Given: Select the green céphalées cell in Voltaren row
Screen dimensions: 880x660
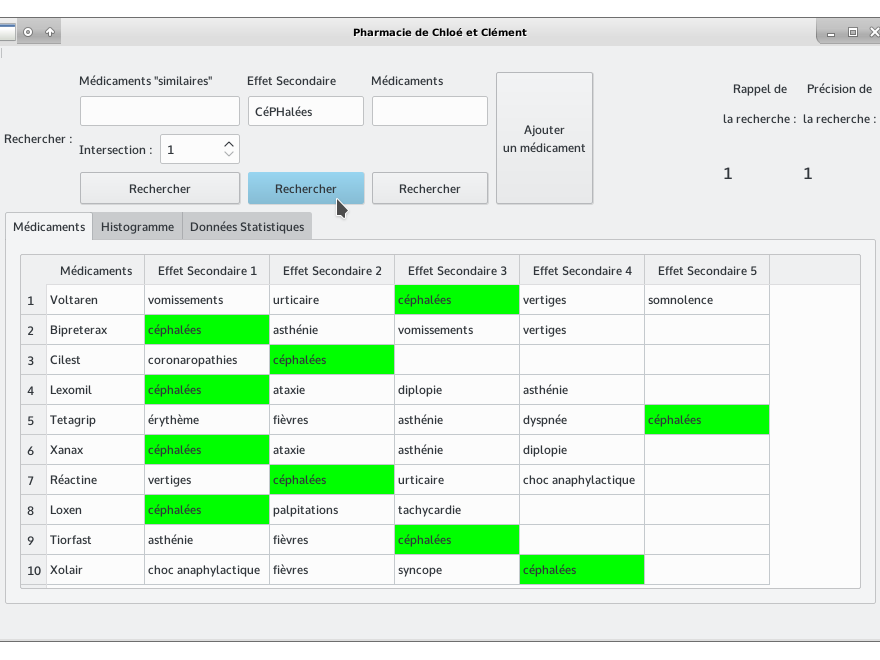Looking at the screenshot, I should (457, 300).
